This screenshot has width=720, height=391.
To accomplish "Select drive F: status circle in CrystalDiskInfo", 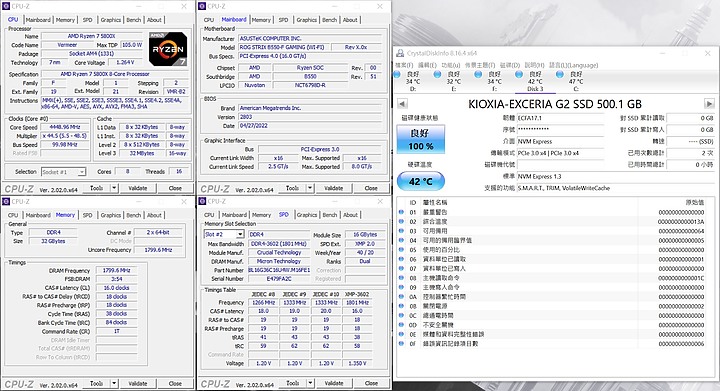I will pos(478,74).
